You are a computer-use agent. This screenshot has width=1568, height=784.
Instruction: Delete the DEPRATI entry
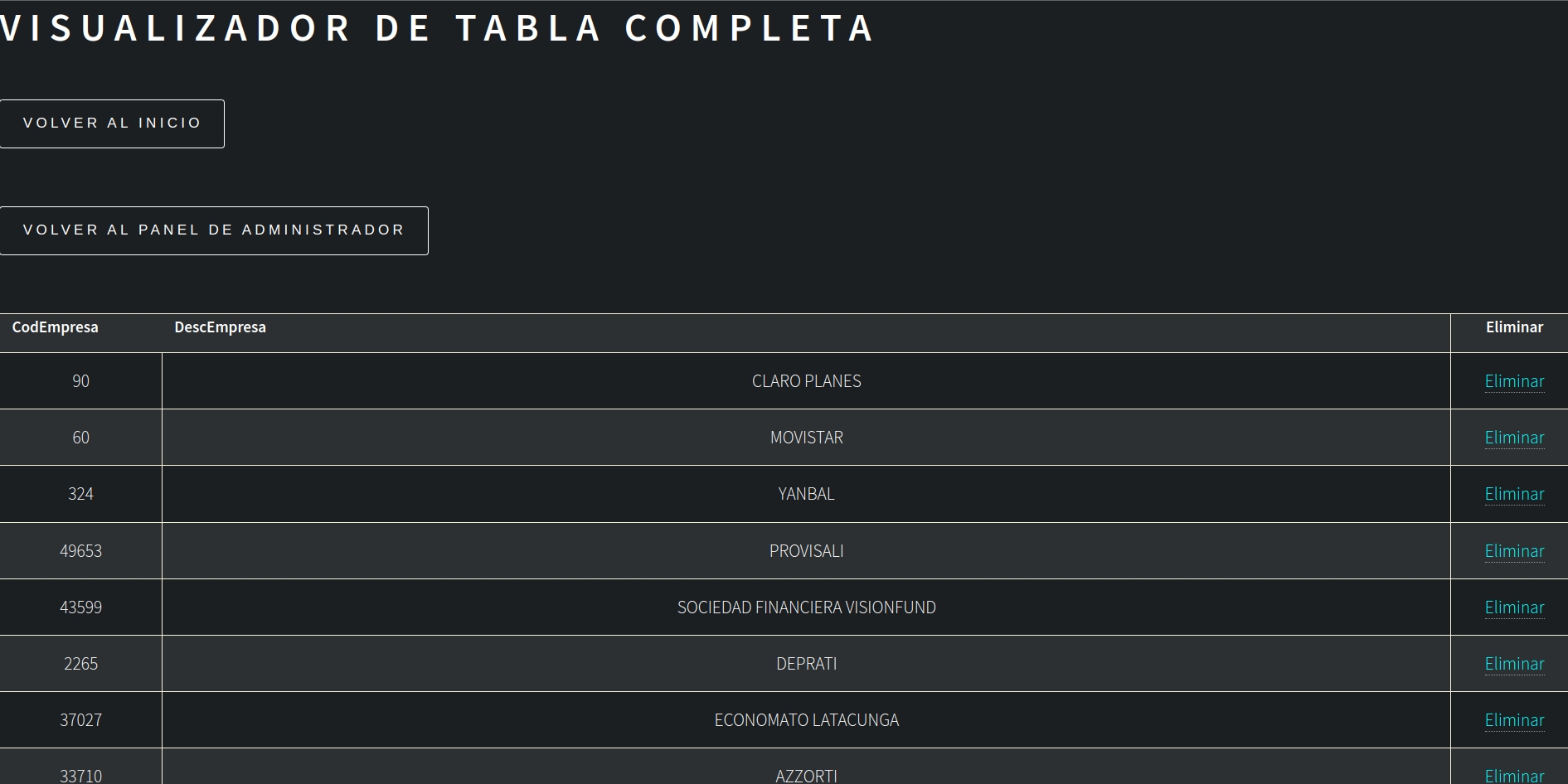(x=1514, y=664)
